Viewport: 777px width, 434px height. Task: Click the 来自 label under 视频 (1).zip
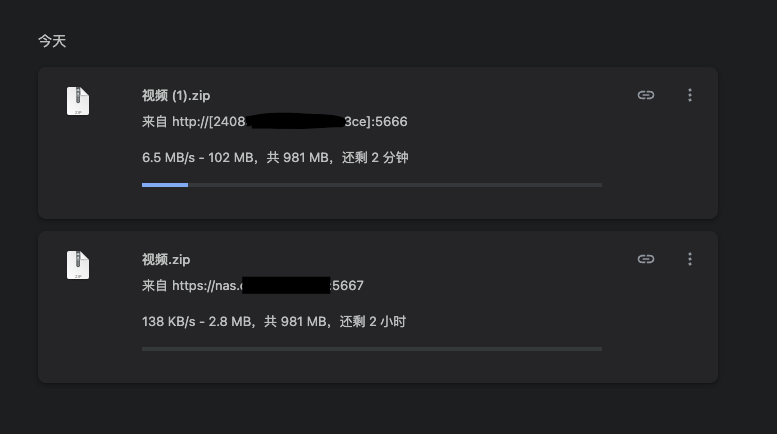155,122
